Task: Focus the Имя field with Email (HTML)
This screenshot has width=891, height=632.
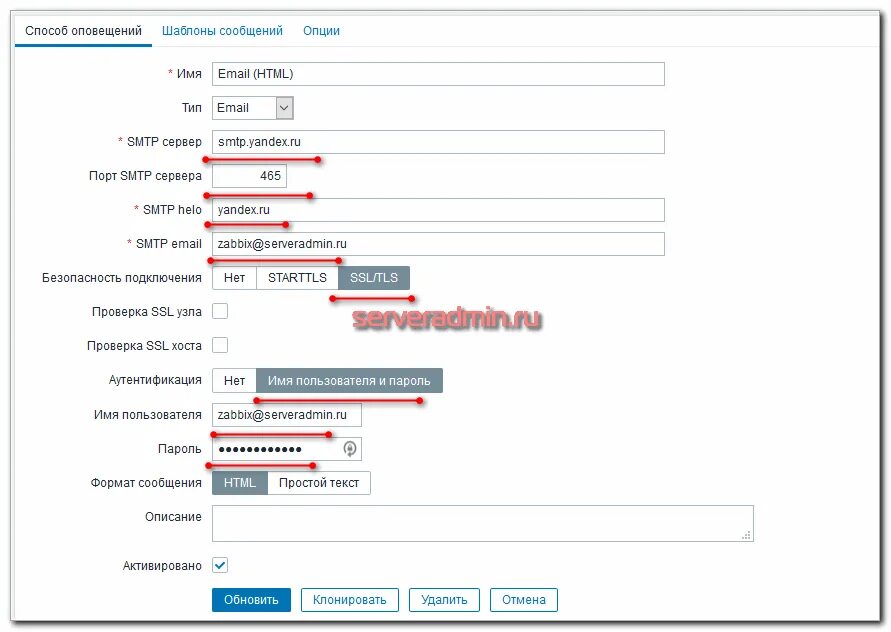Action: click(438, 74)
